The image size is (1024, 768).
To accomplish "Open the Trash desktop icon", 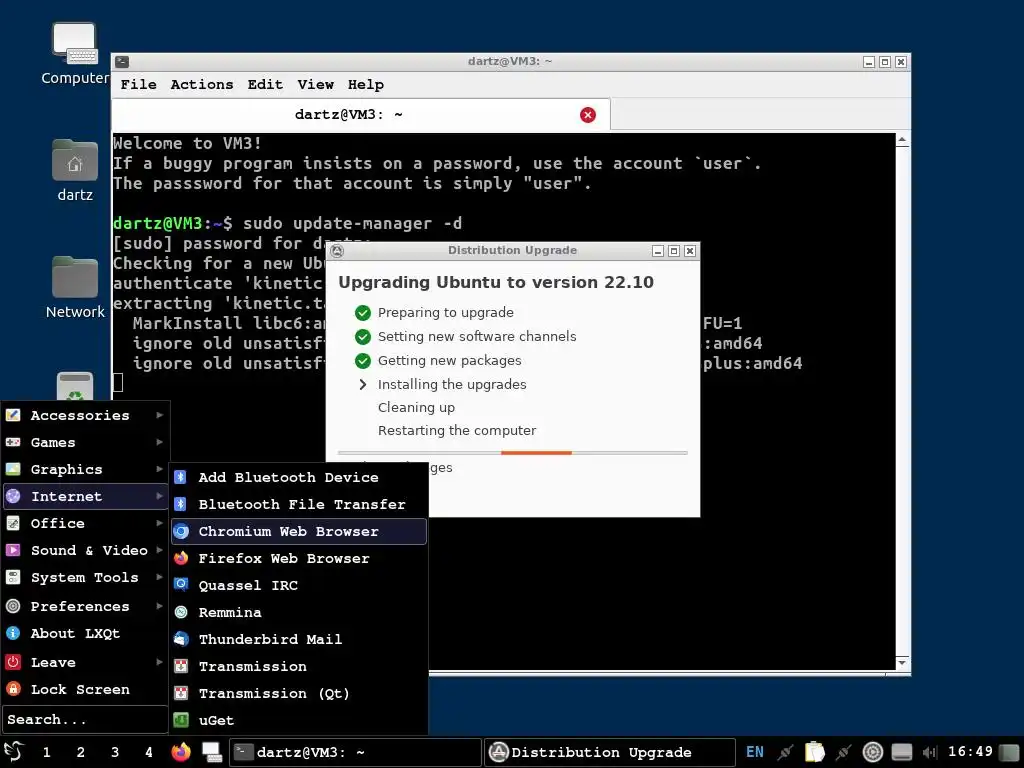I will (x=74, y=387).
